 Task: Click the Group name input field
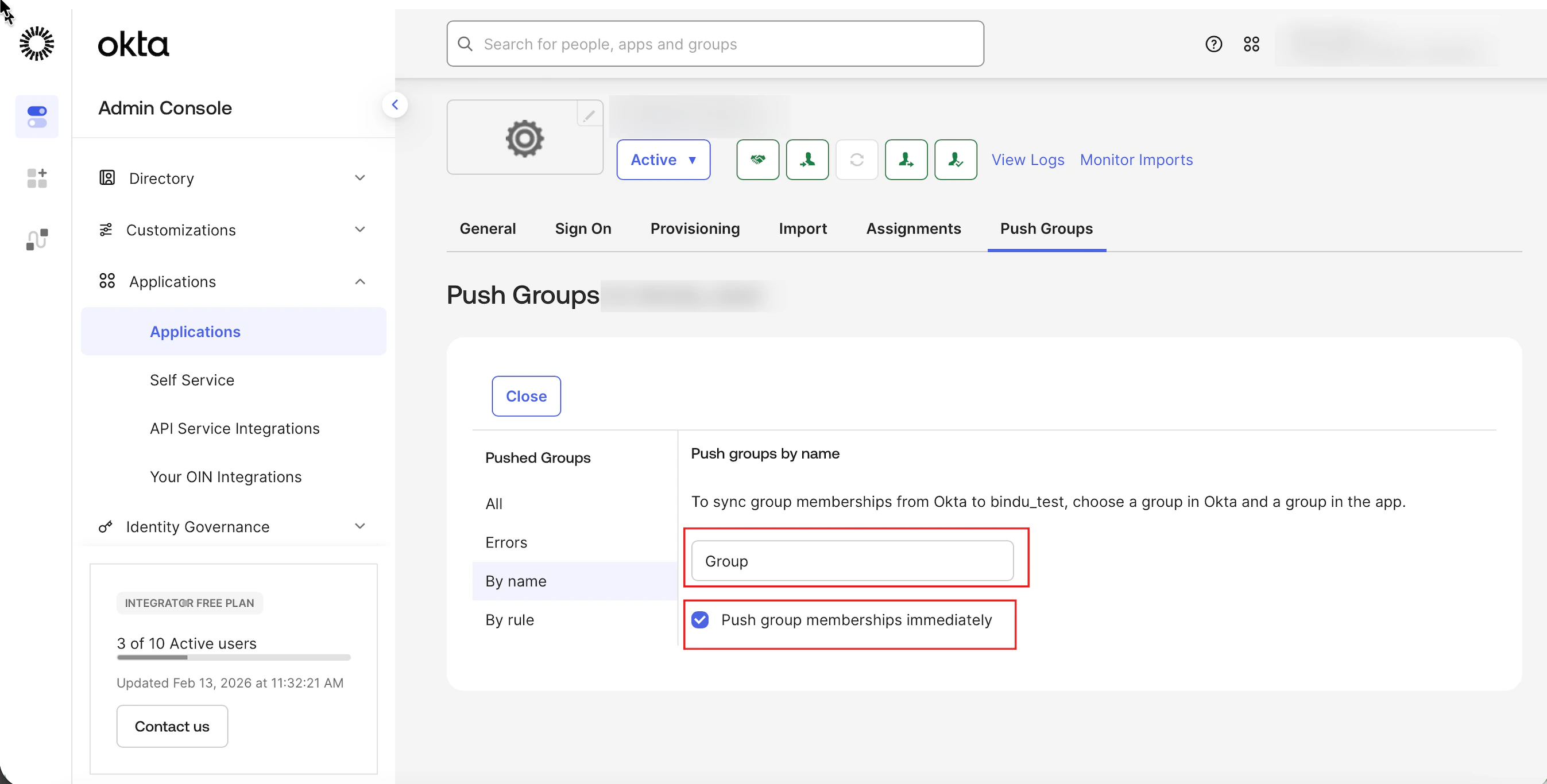coord(852,561)
